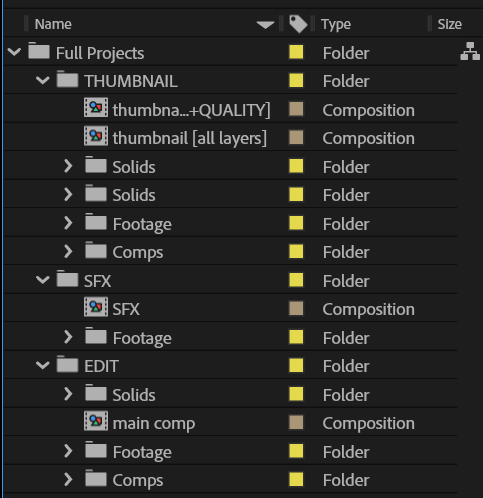Click the label tag column header icon
The width and height of the screenshot is (483, 498).
tap(298, 24)
